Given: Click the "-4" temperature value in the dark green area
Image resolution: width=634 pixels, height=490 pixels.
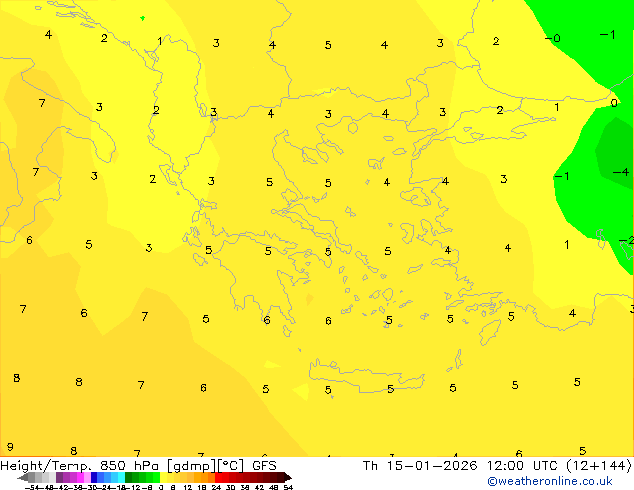Looking at the screenshot, I should 621,172.
